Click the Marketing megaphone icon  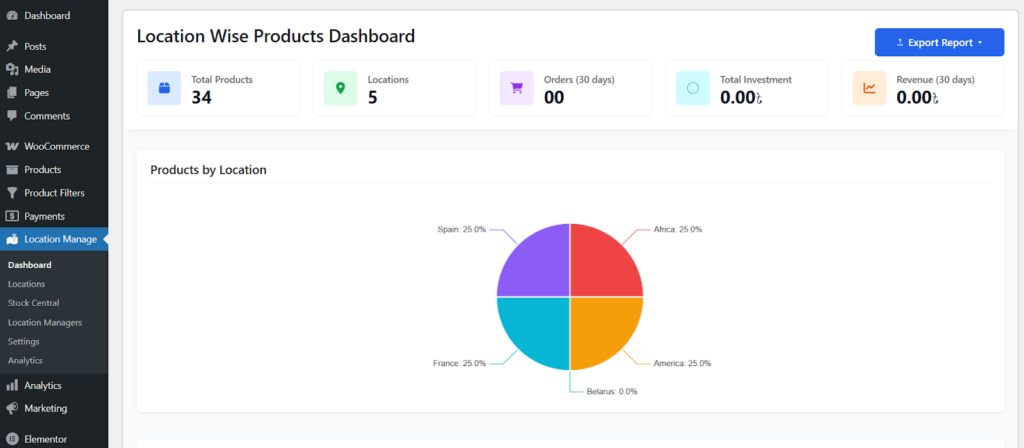(x=12, y=408)
